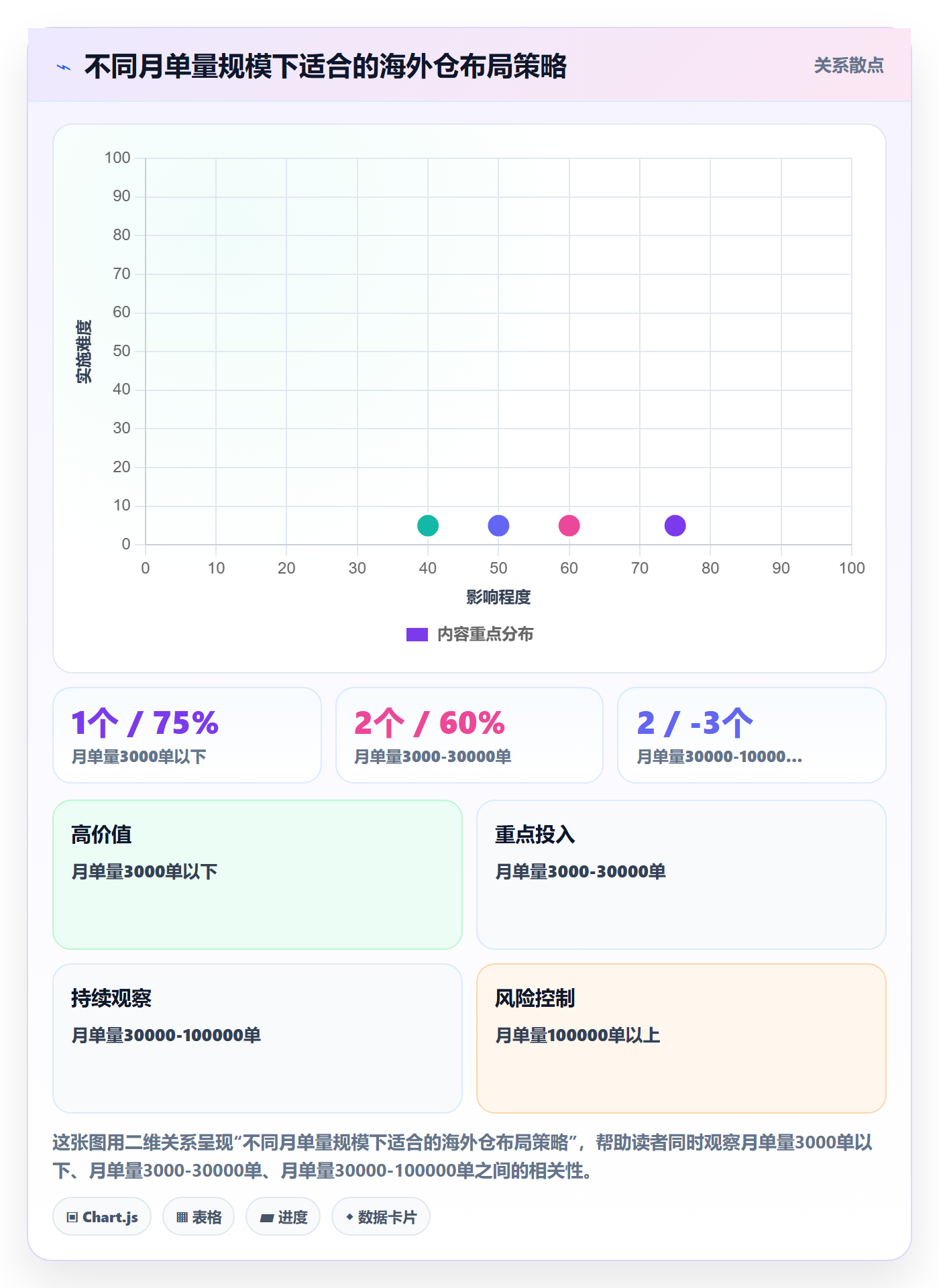
Task: Click the 1个 / 75% stat value
Action: coord(145,723)
